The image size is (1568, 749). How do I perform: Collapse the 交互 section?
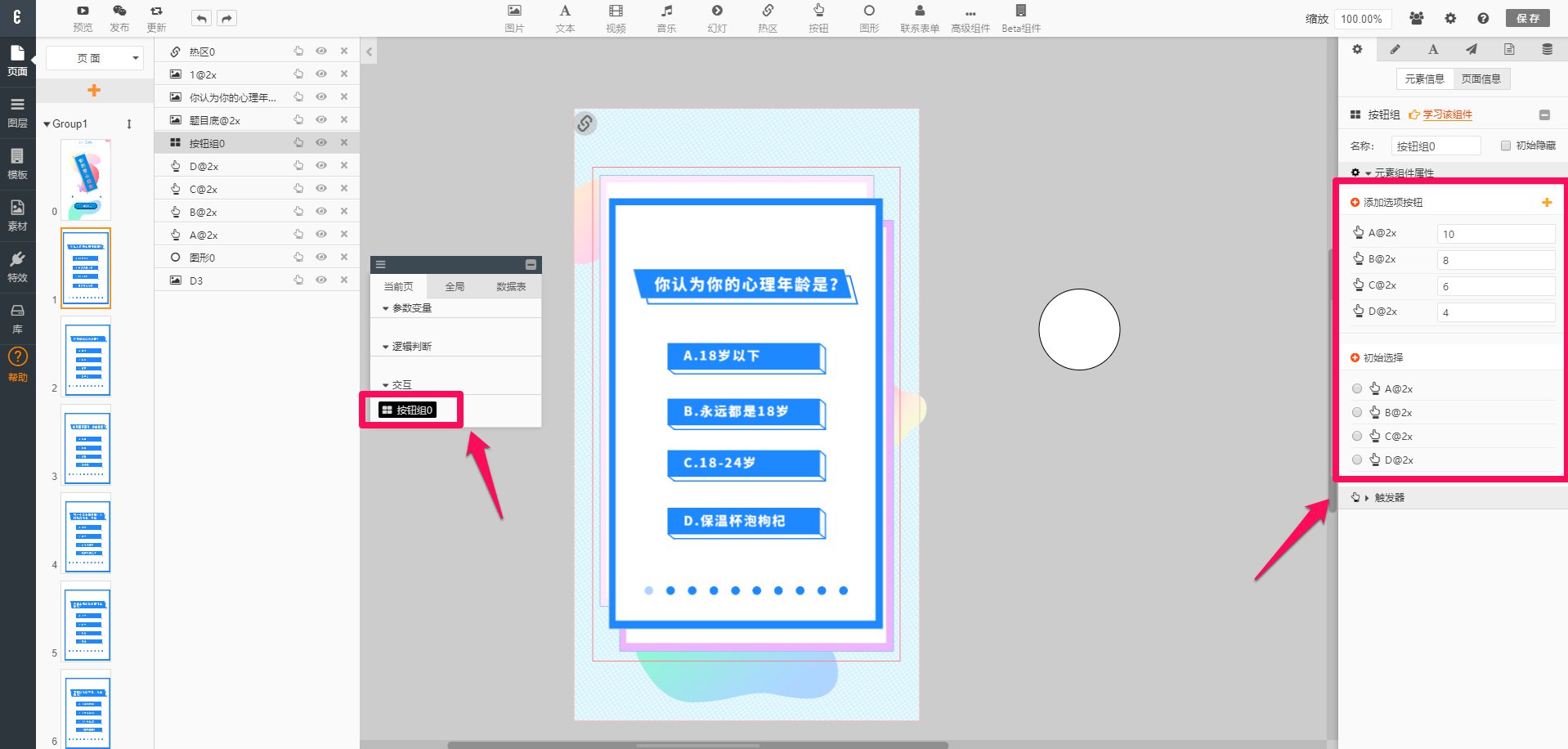(386, 385)
